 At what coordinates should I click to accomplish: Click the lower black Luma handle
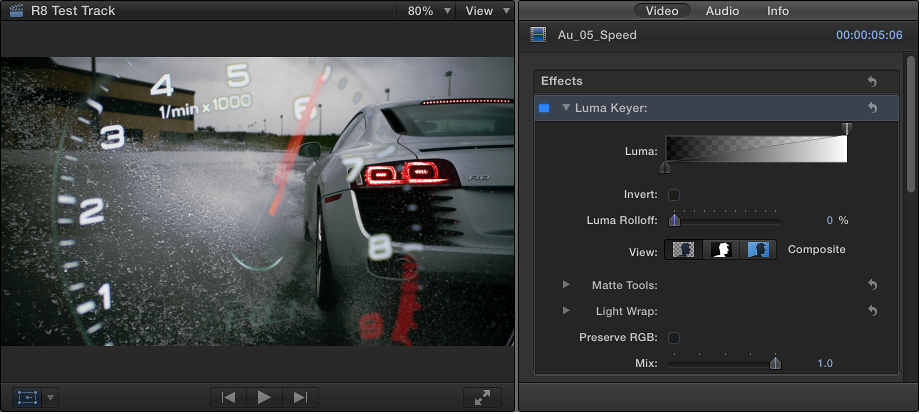coord(665,168)
